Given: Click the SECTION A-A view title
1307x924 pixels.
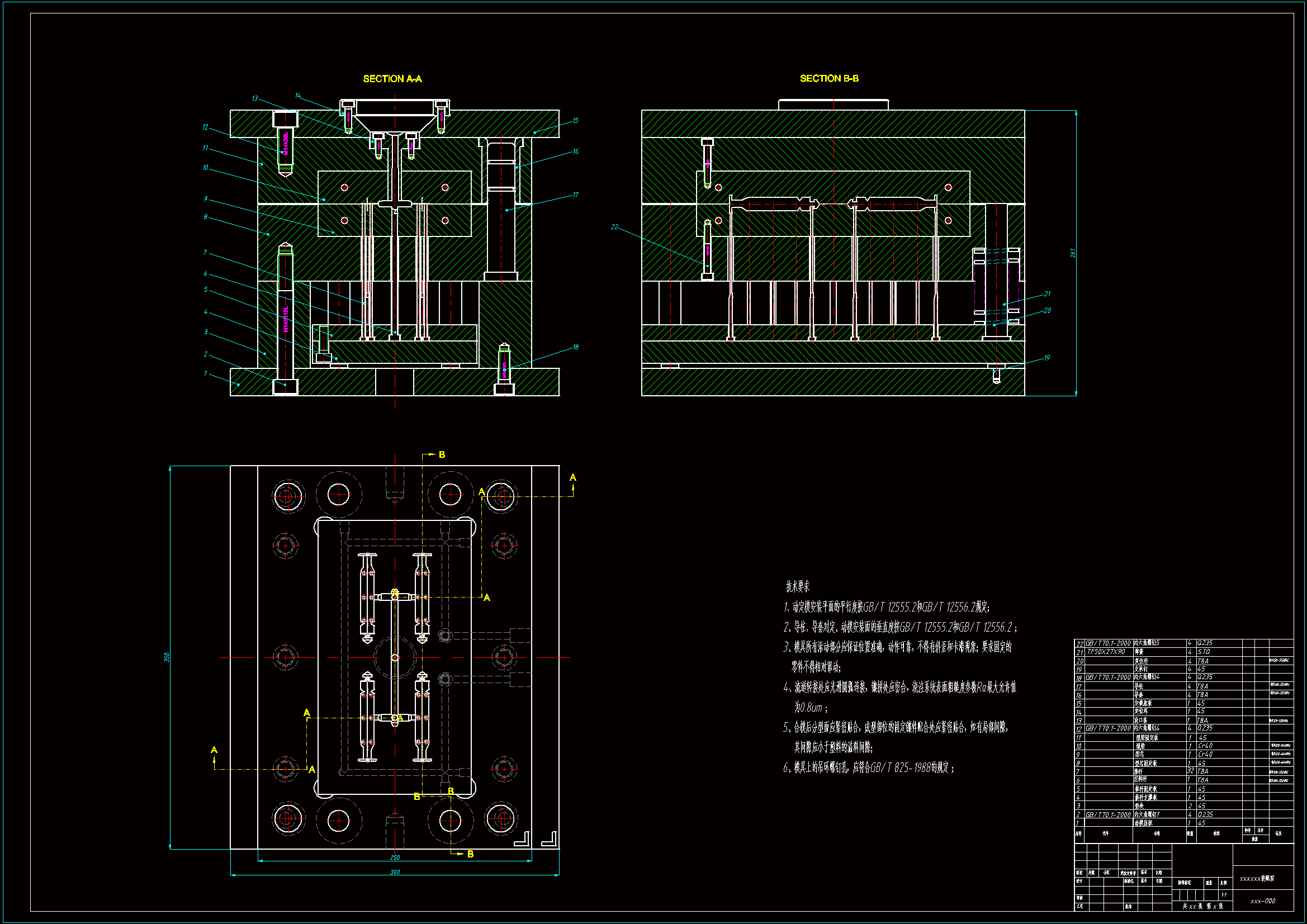Looking at the screenshot, I should 392,79.
